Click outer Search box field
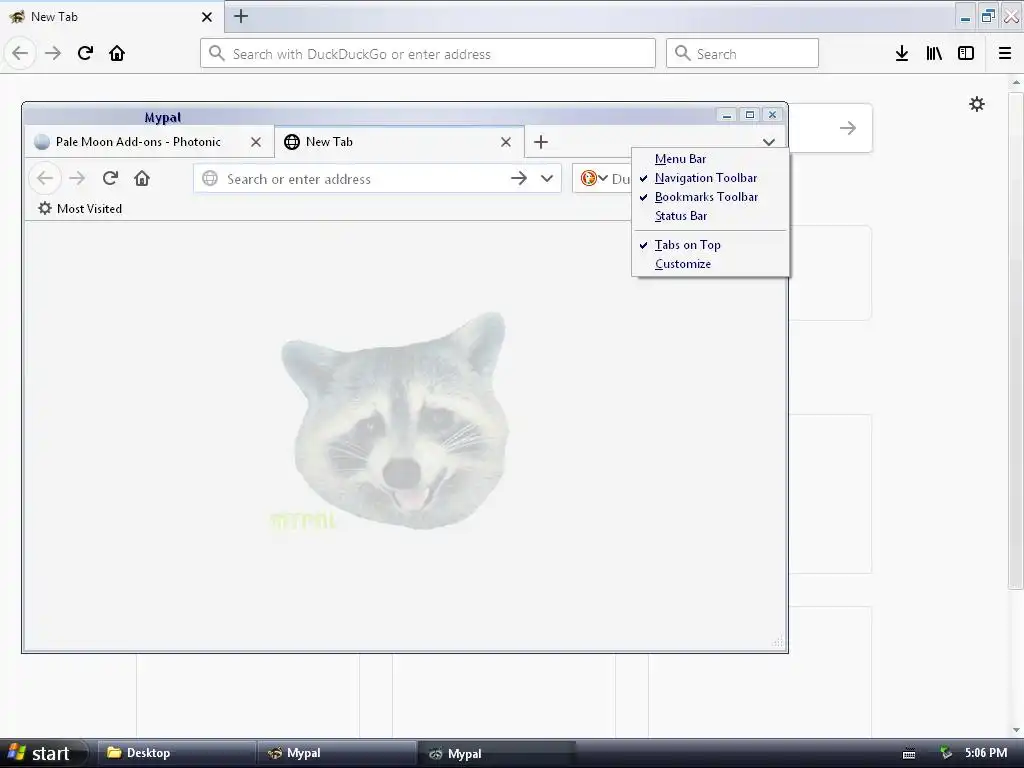The image size is (1024, 768). pos(742,54)
